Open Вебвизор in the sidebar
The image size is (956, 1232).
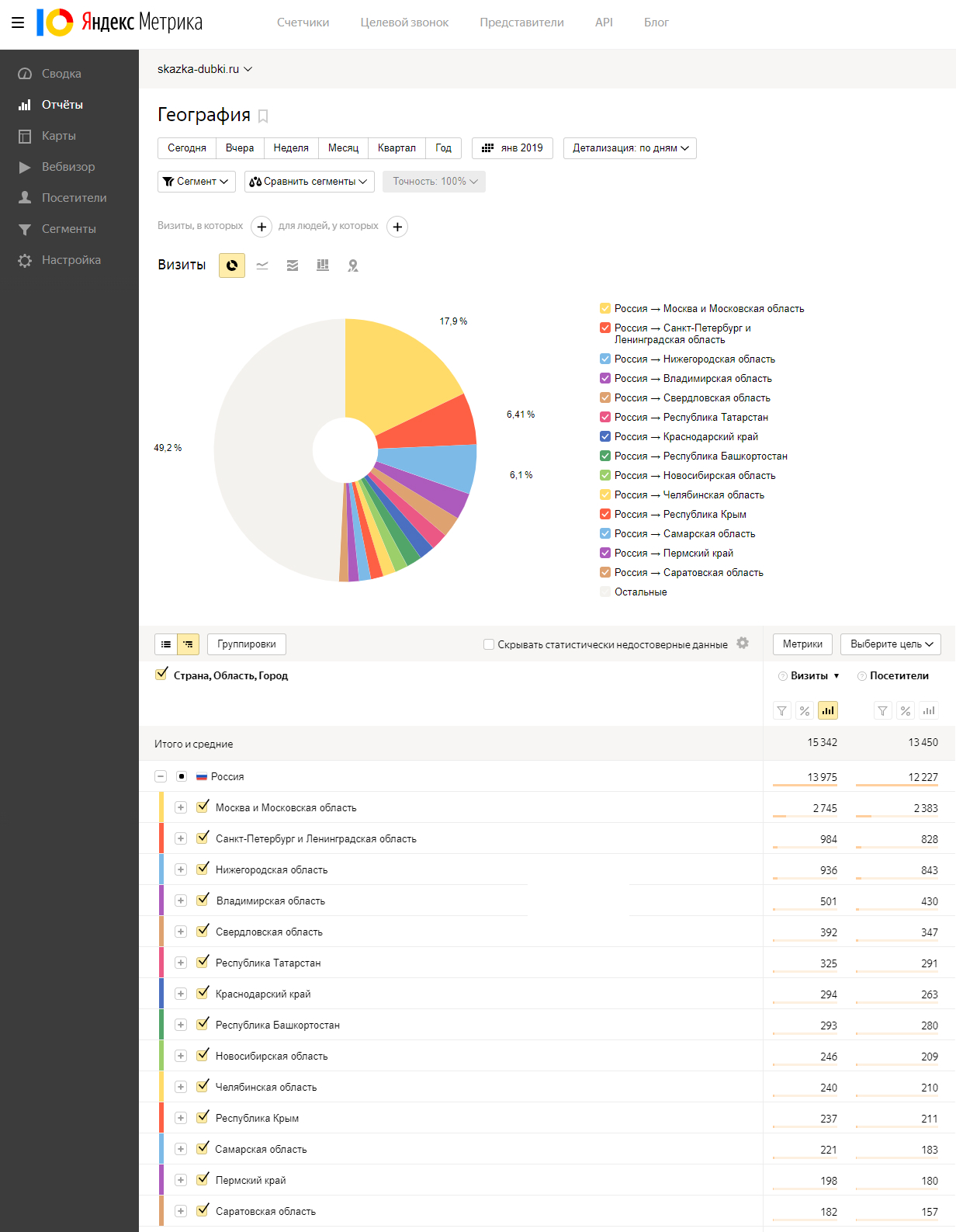[x=69, y=167]
